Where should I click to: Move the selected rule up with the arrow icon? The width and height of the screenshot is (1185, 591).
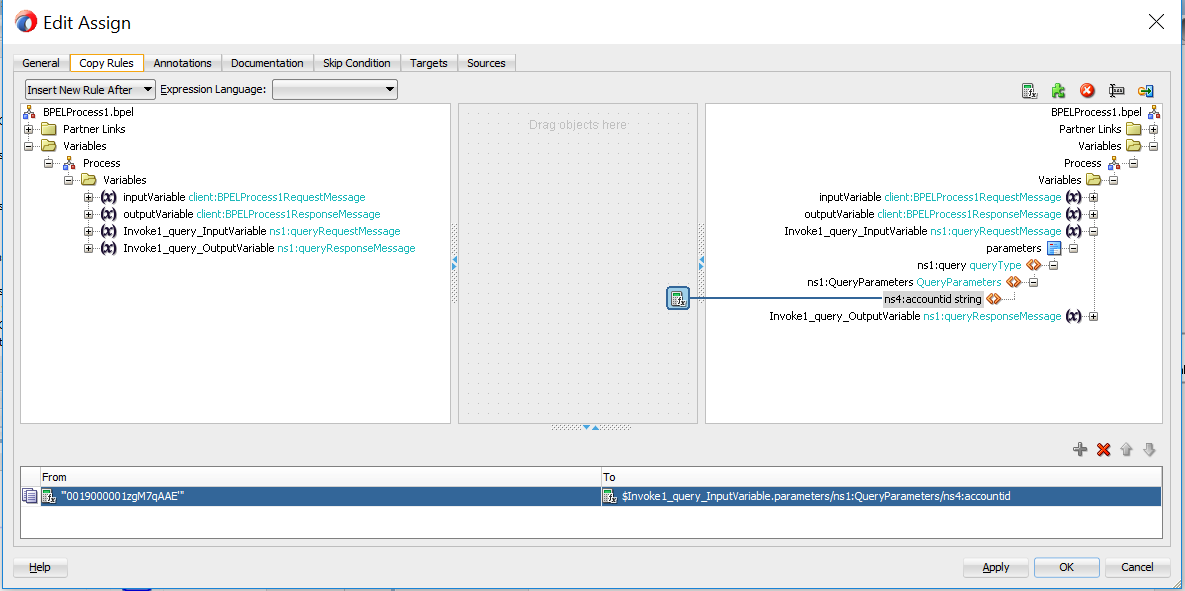pyautogui.click(x=1126, y=449)
